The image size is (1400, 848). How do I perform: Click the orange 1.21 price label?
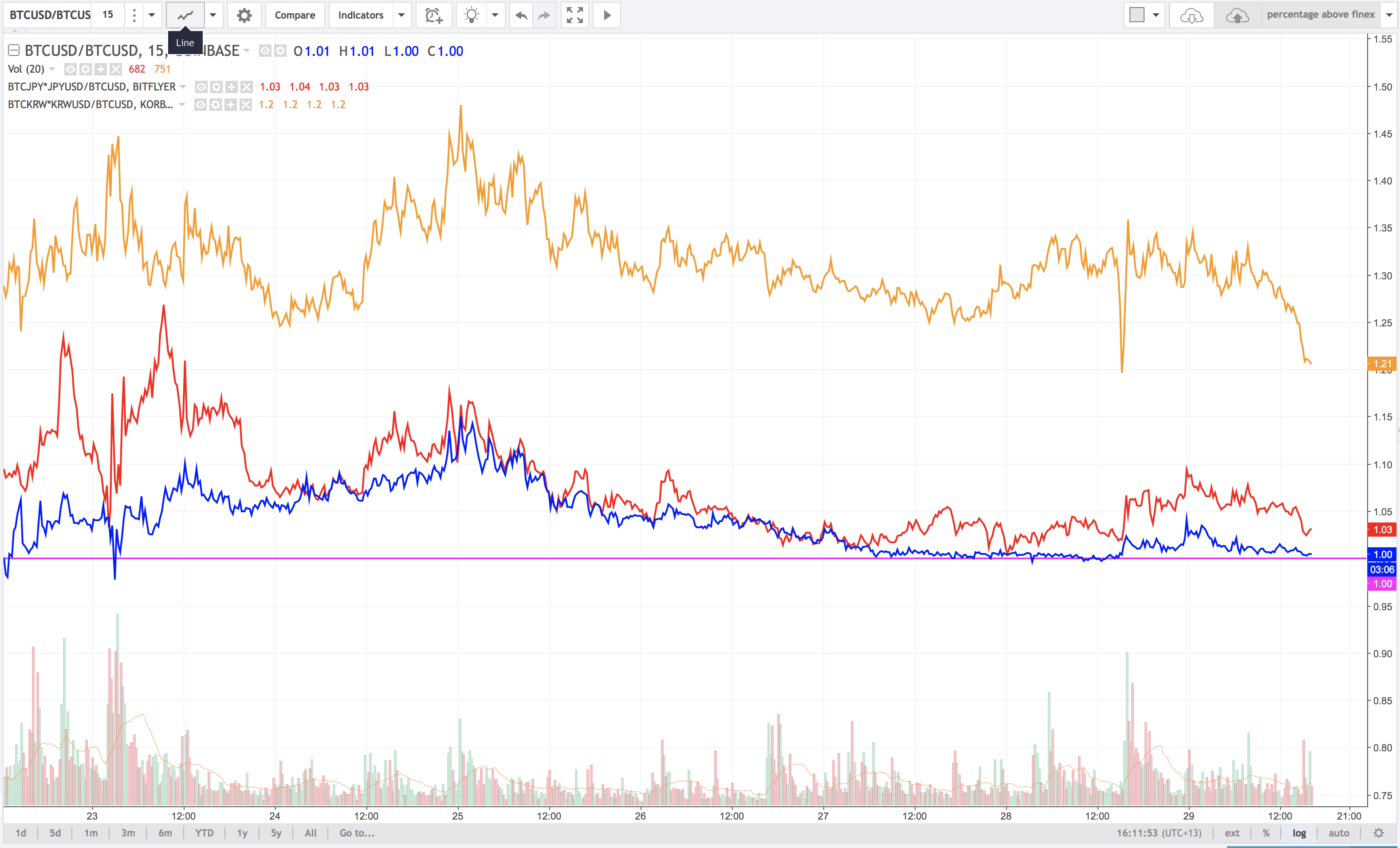coord(1382,364)
